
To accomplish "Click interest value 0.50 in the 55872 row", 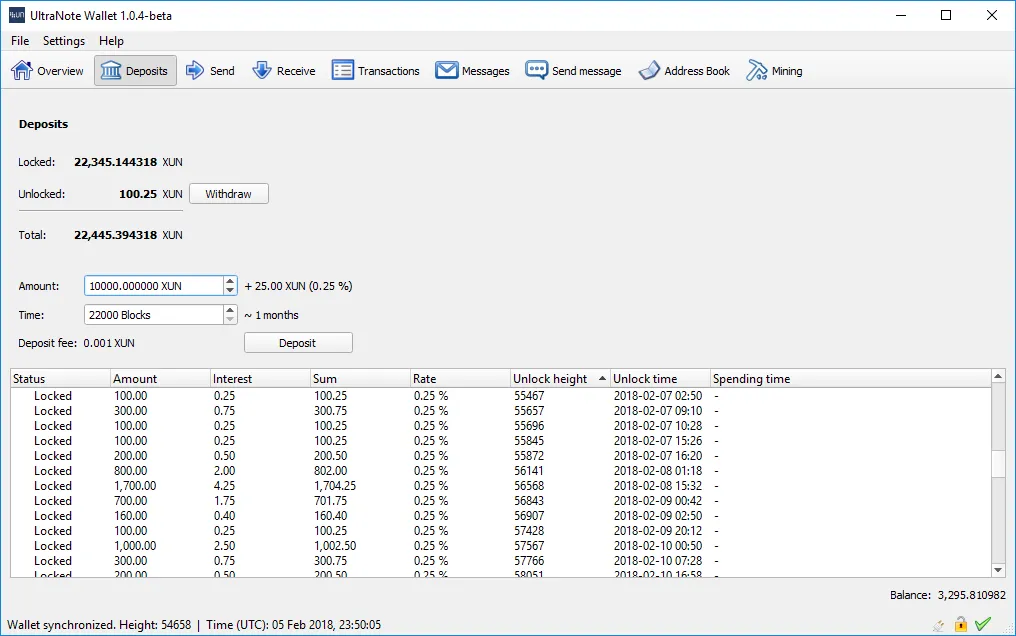I will (x=224, y=456).
